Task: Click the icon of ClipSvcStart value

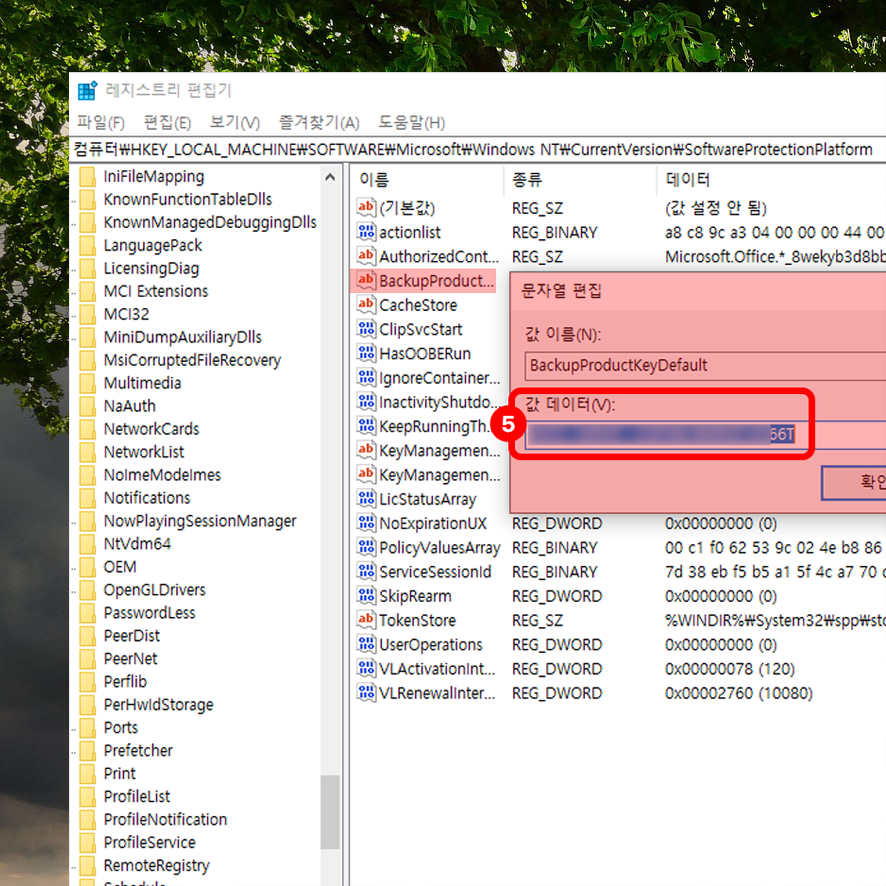Action: (366, 329)
